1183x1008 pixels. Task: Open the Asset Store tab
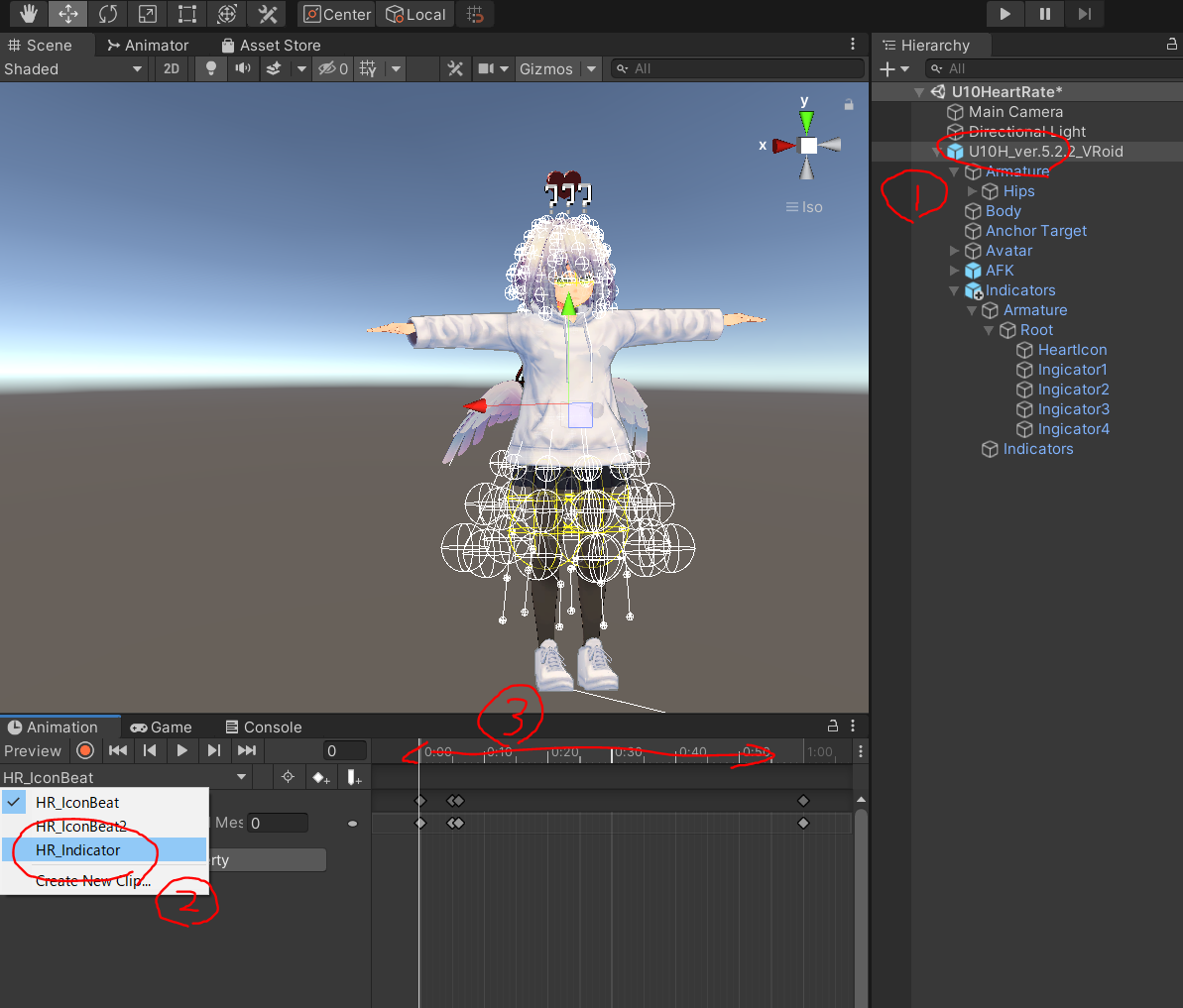[x=271, y=46]
